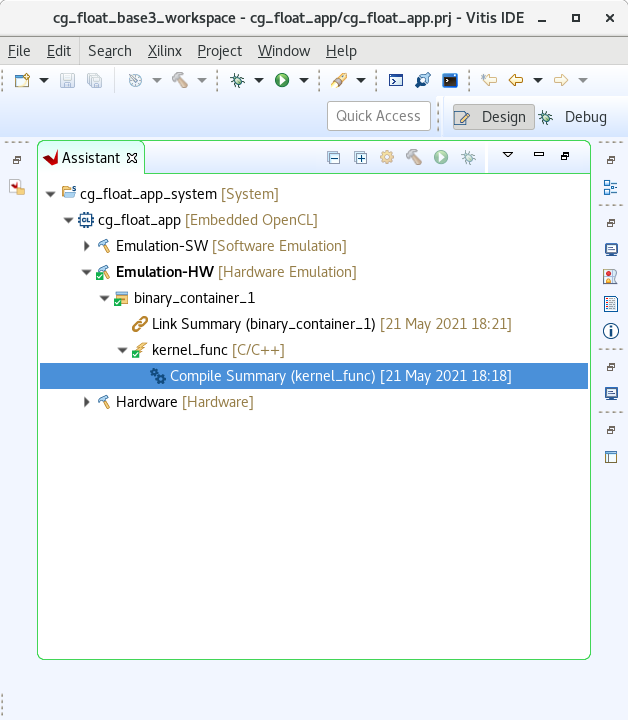Open the XSCT console icon
Screen dimensions: 628x720
(396, 80)
